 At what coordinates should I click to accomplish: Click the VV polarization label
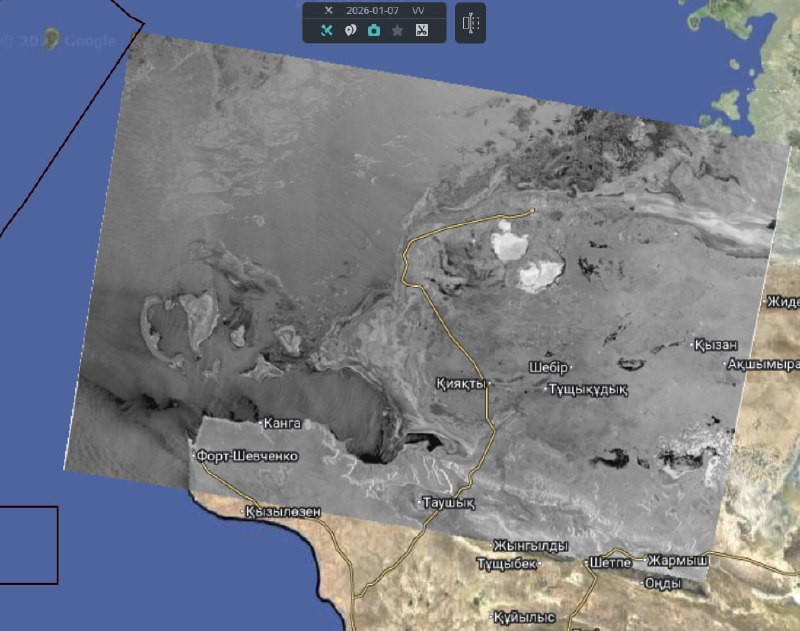pyautogui.click(x=417, y=9)
